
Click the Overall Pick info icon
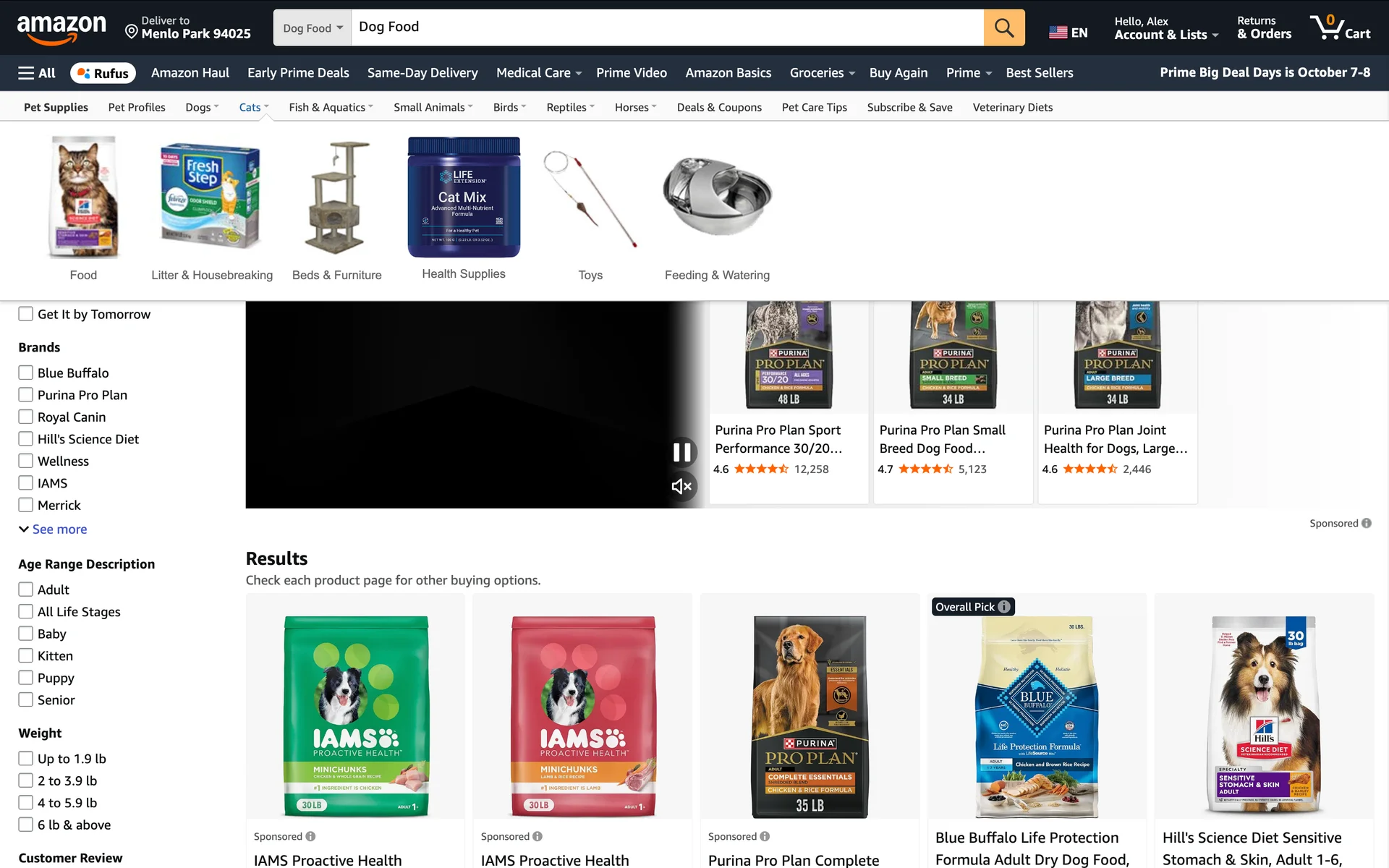1004,607
